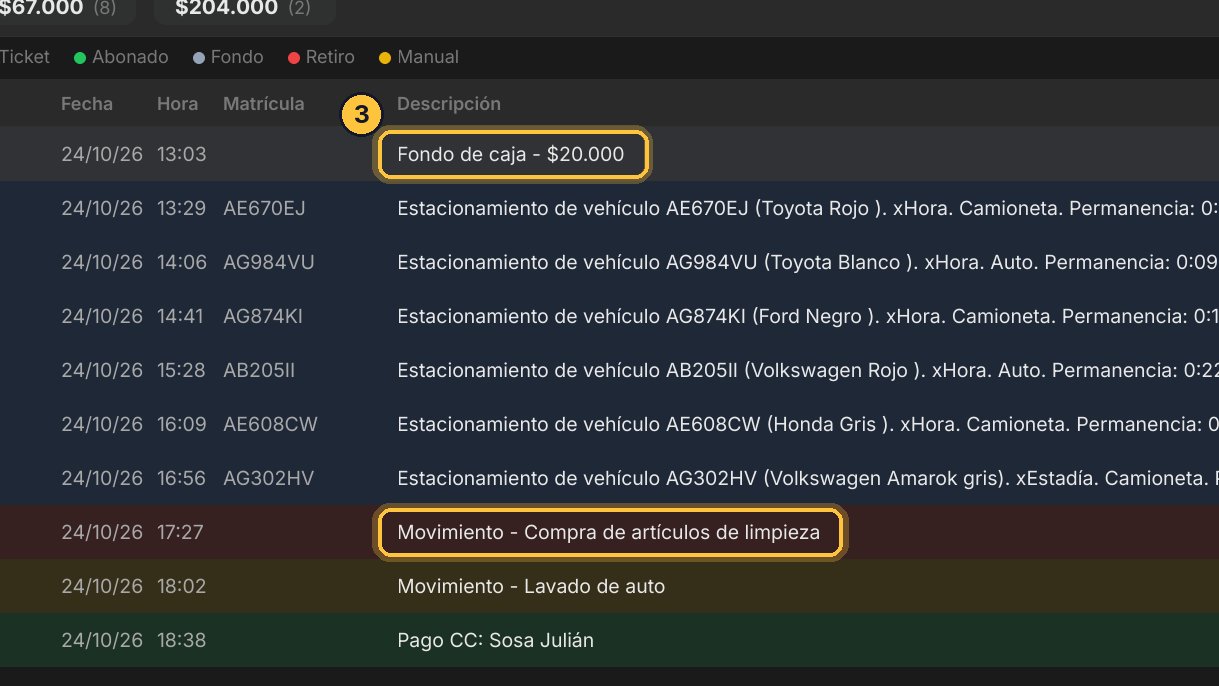The image size is (1219, 686).
Task: Open description for vehicle AE670EJ Toyota Rojo
Action: click(808, 208)
